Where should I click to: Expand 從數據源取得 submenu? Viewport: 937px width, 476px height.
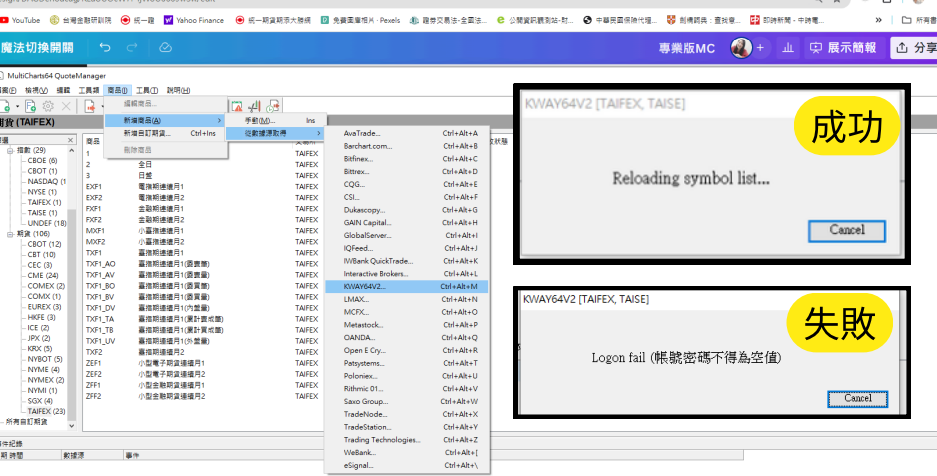276,133
